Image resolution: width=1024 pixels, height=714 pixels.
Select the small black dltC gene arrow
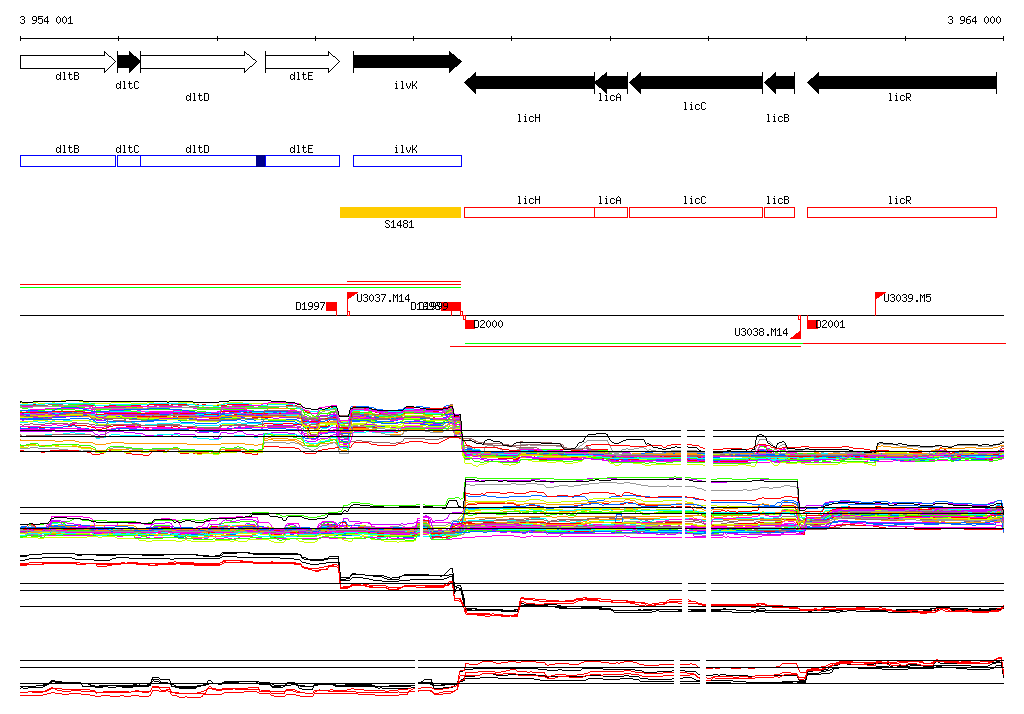128,62
